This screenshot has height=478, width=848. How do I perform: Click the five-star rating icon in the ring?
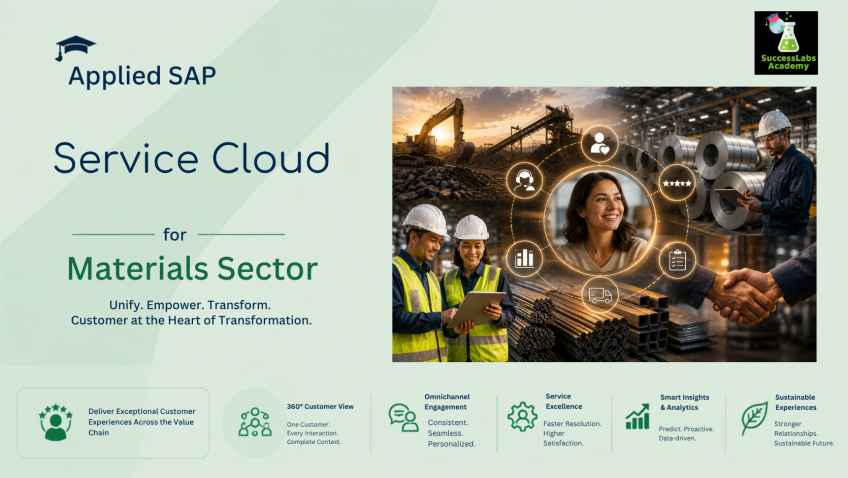[677, 183]
